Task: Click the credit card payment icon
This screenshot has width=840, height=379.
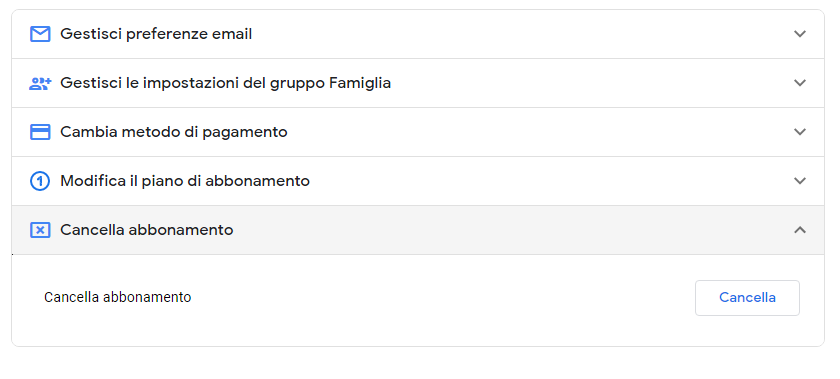Action: pyautogui.click(x=40, y=132)
